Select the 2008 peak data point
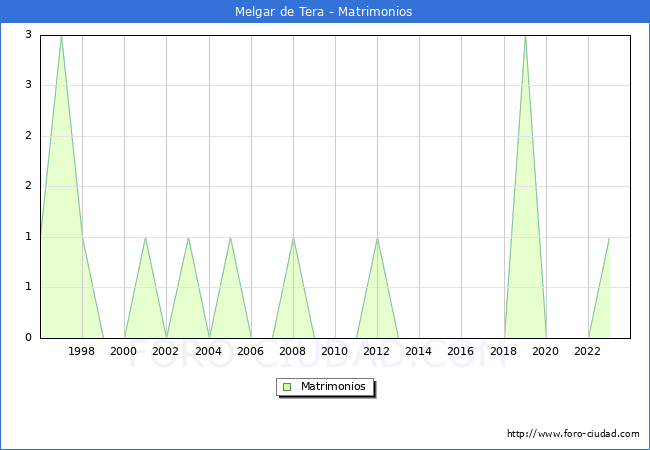This screenshot has height=450, width=650. pos(293,238)
